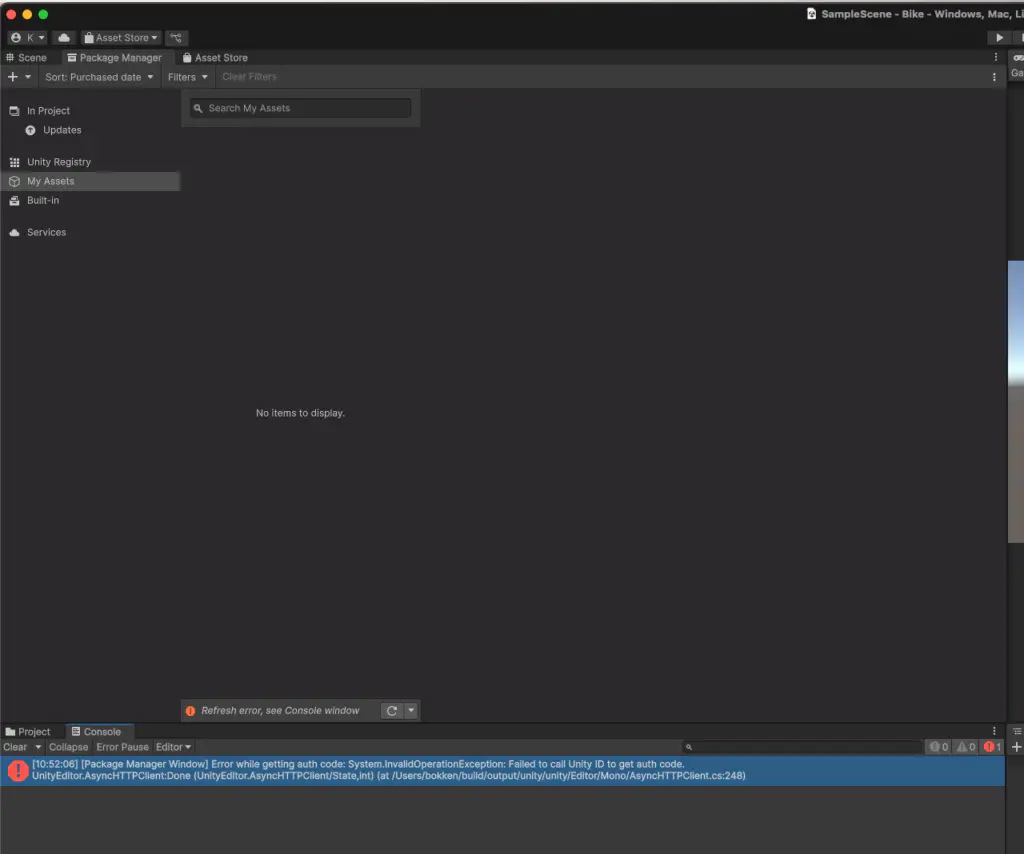Image resolution: width=1024 pixels, height=854 pixels.
Task: Click the error icon in the console message
Action: pyautogui.click(x=18, y=770)
